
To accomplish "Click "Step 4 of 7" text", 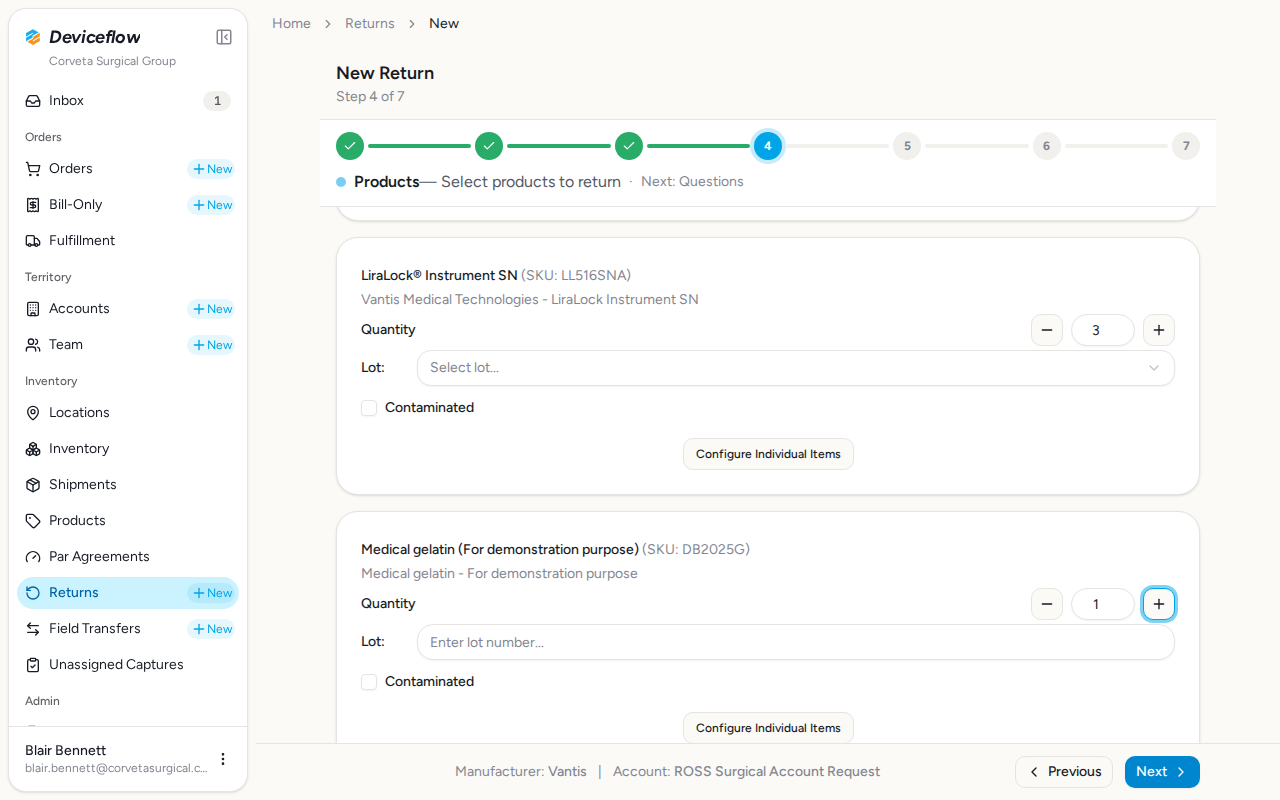I will [x=370, y=97].
